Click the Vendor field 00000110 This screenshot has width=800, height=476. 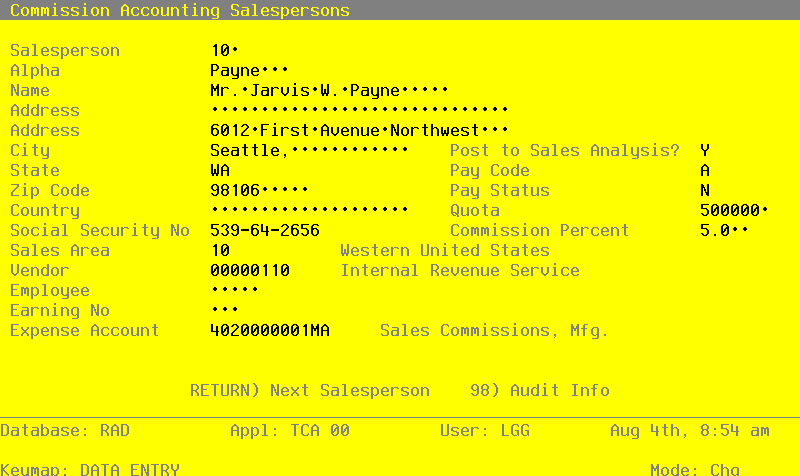coord(250,270)
